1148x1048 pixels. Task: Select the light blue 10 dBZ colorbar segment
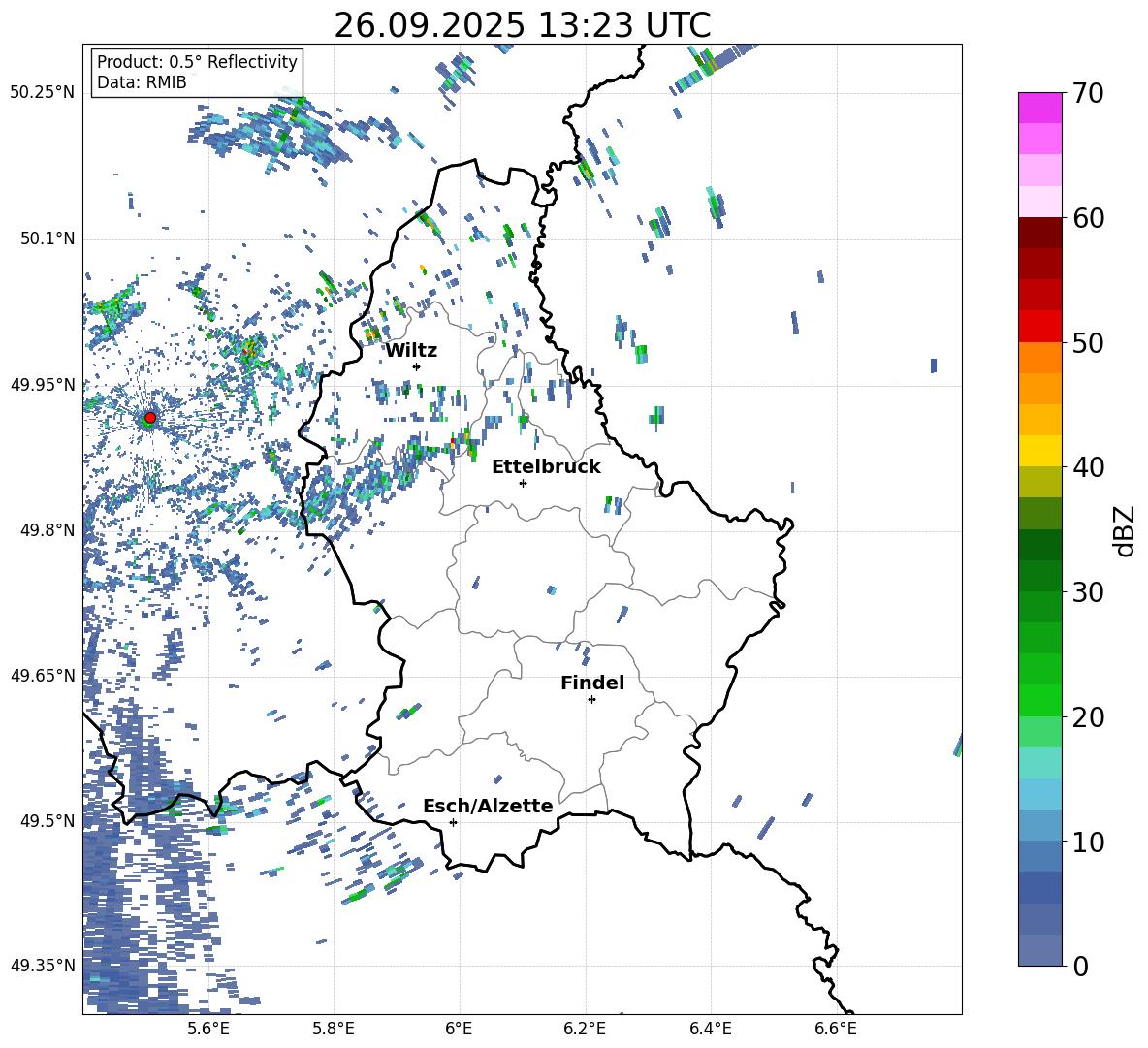pyautogui.click(x=1040, y=824)
